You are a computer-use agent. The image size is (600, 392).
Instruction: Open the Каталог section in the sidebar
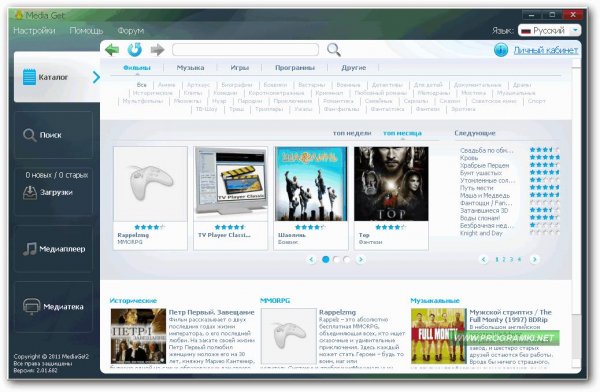pyautogui.click(x=57, y=77)
